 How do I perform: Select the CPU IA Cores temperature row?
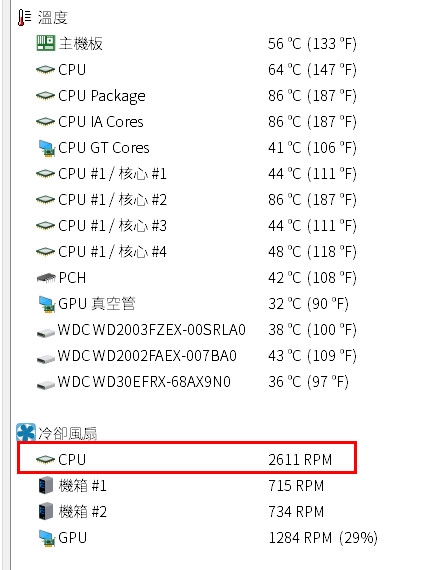(196, 122)
